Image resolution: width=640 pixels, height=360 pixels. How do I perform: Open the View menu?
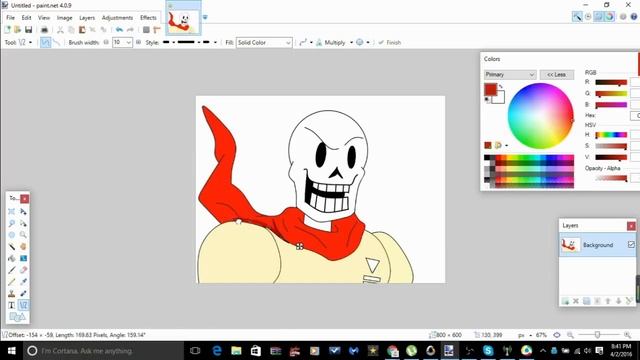[x=44, y=18]
